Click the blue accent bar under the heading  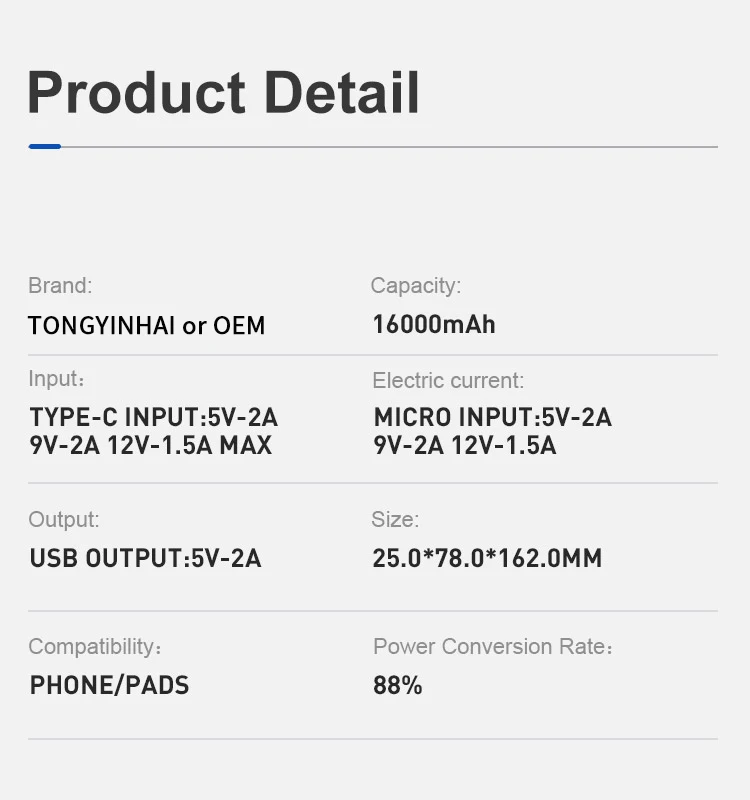[45, 147]
